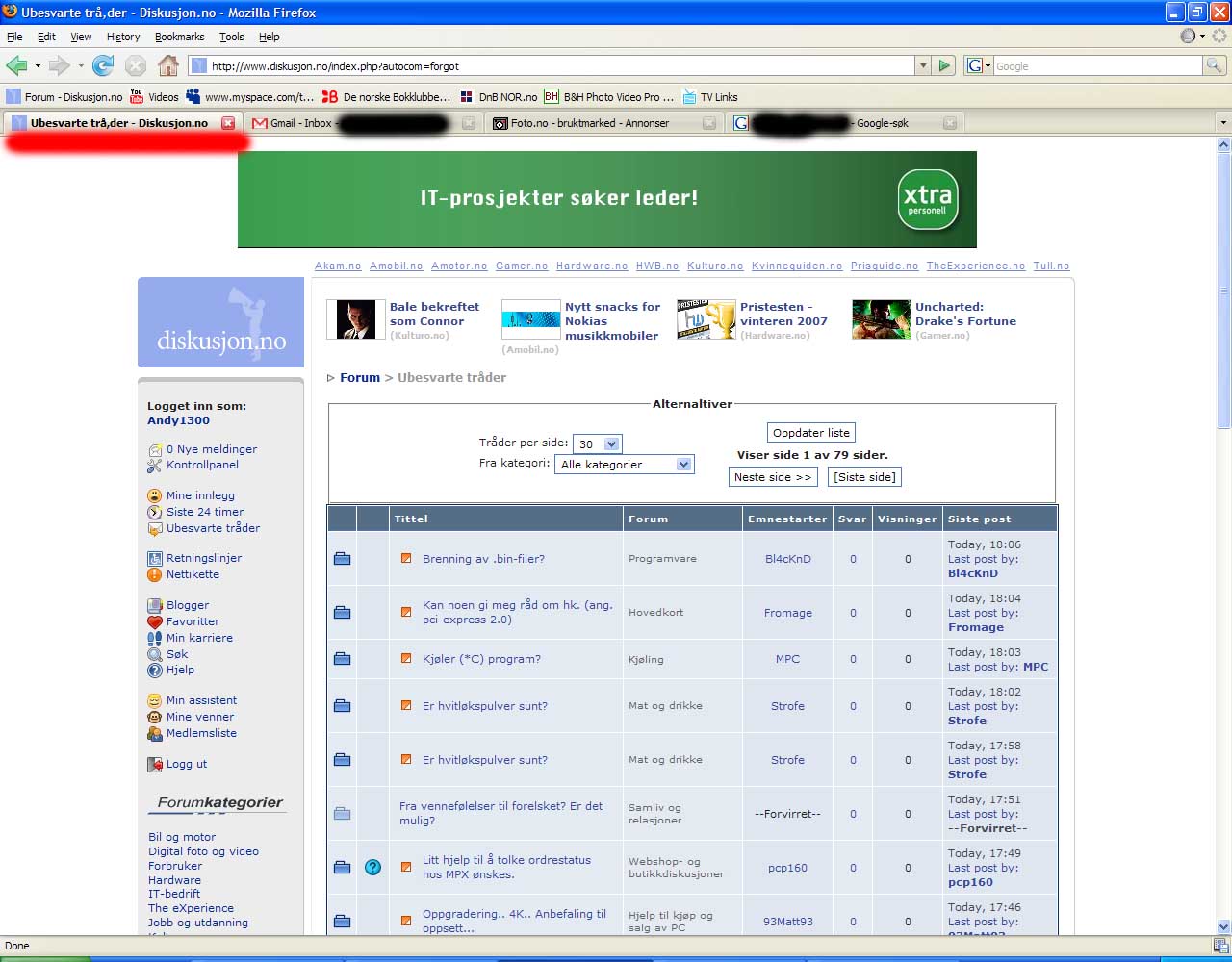Reload the page with the refresh icon
The width and height of the screenshot is (1232, 962).
point(103,65)
